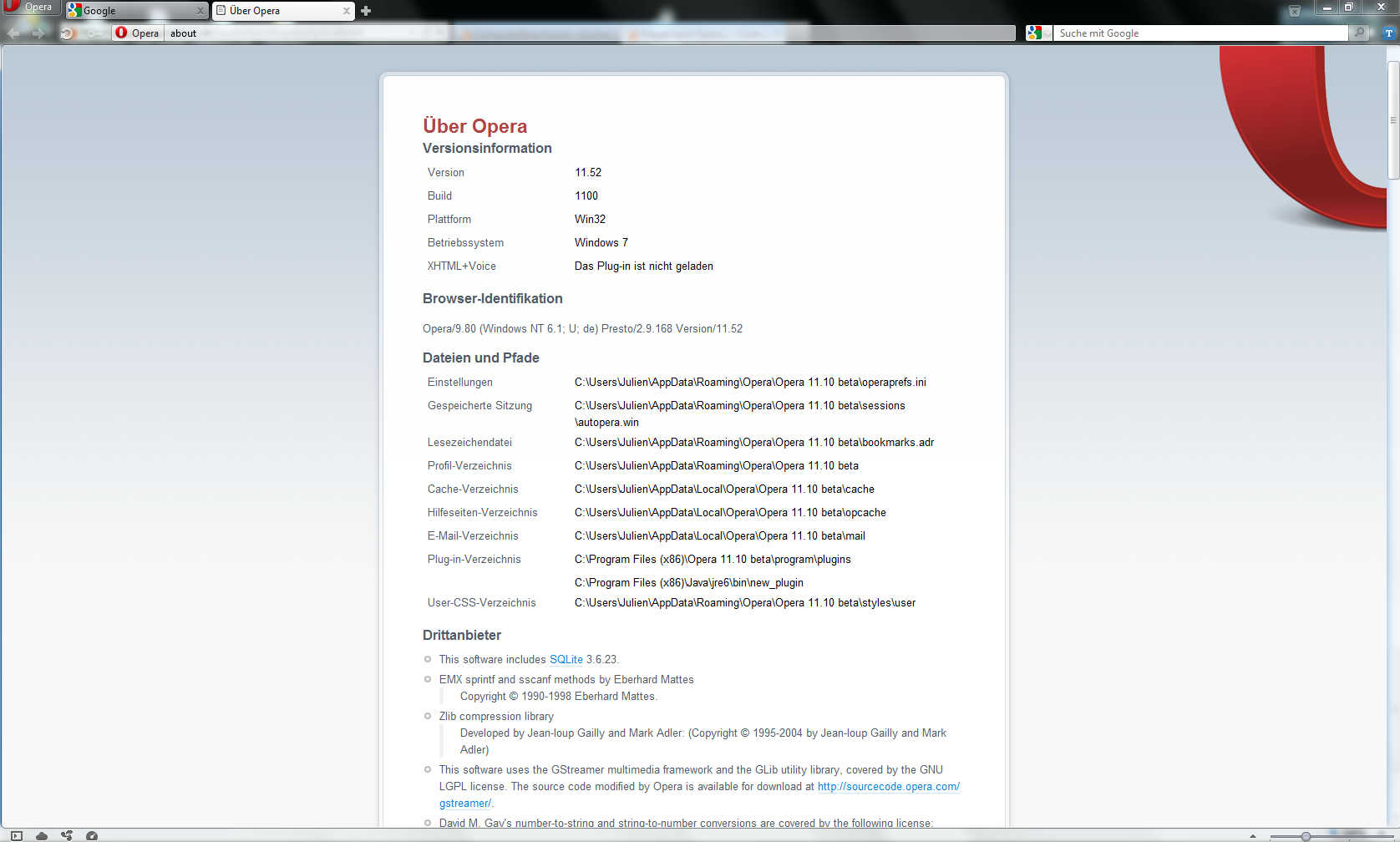Open a new tab with the plus button

pos(366,11)
